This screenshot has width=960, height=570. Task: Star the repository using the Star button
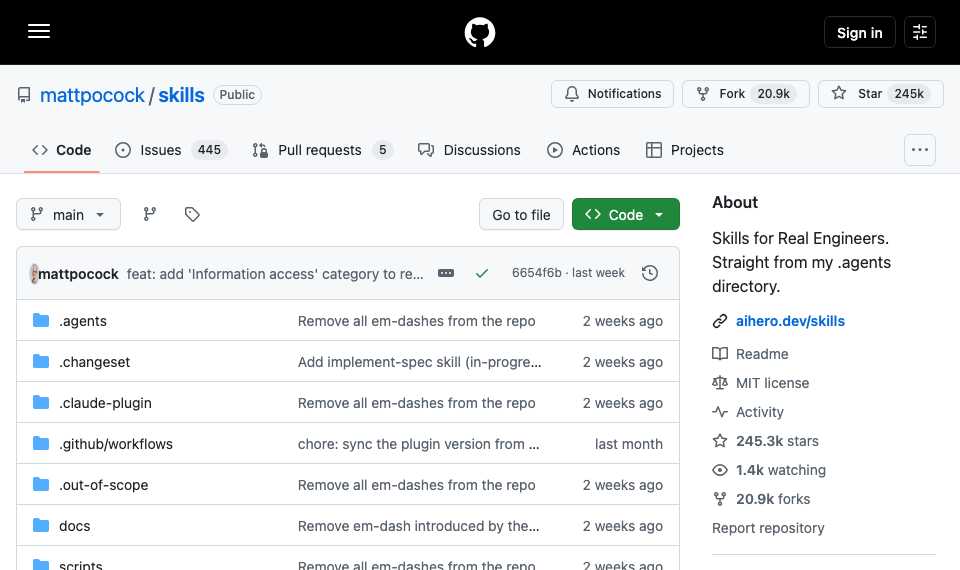(880, 94)
